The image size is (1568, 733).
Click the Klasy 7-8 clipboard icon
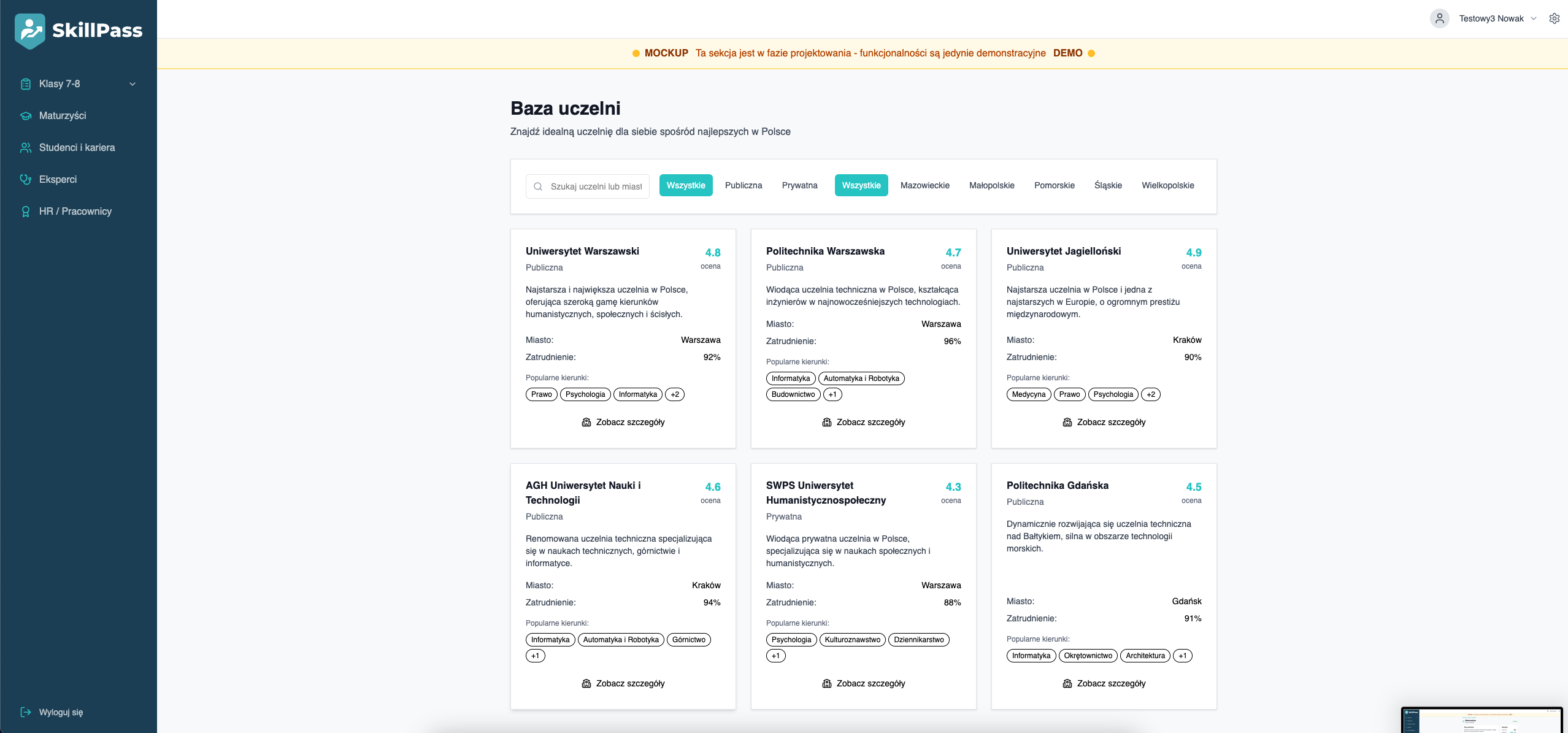[26, 84]
